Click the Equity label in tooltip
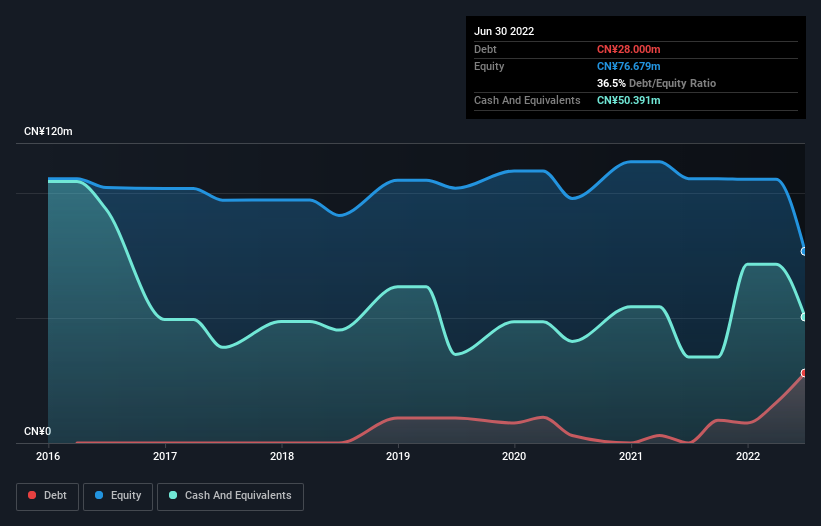 489,66
